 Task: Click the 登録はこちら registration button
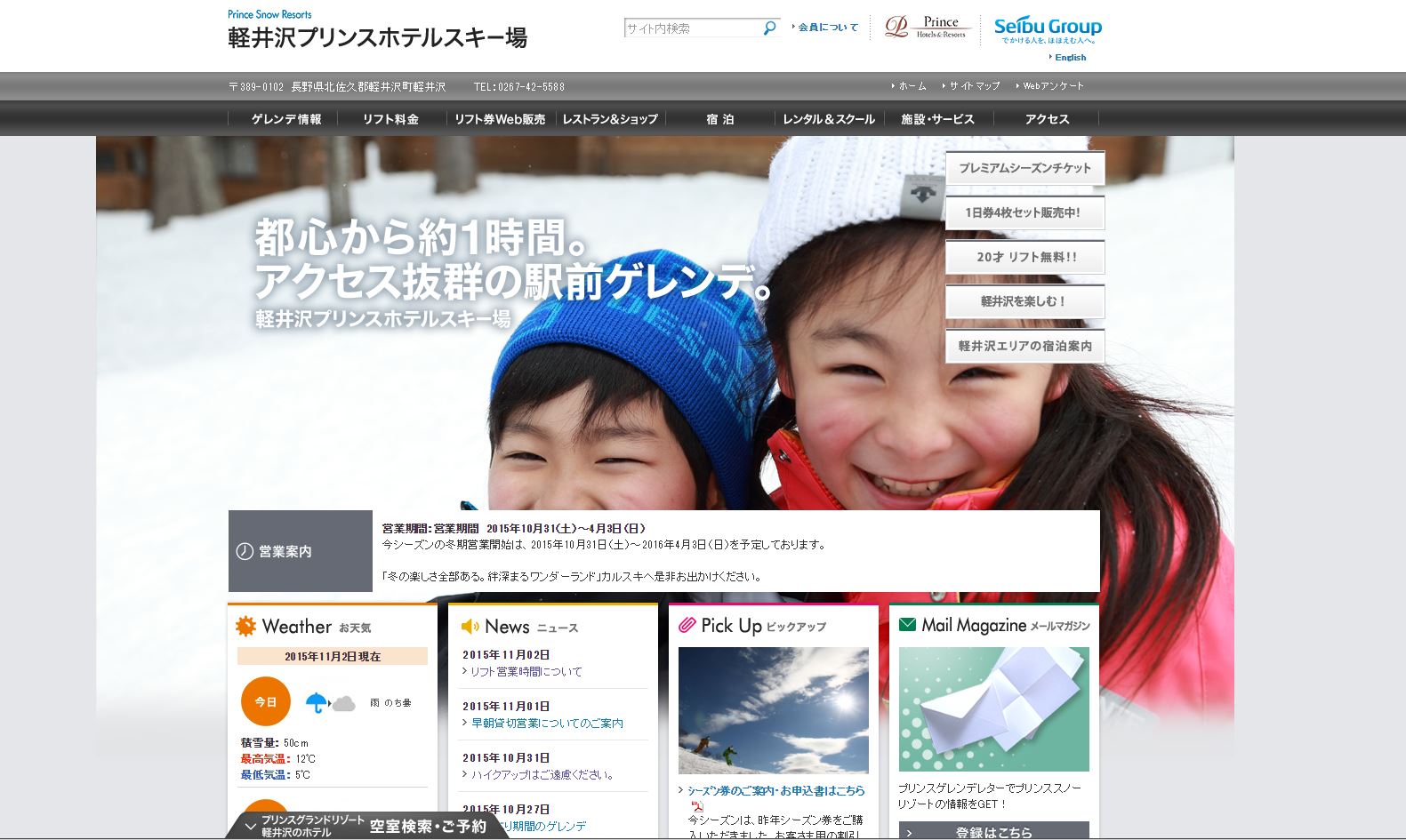click(994, 831)
